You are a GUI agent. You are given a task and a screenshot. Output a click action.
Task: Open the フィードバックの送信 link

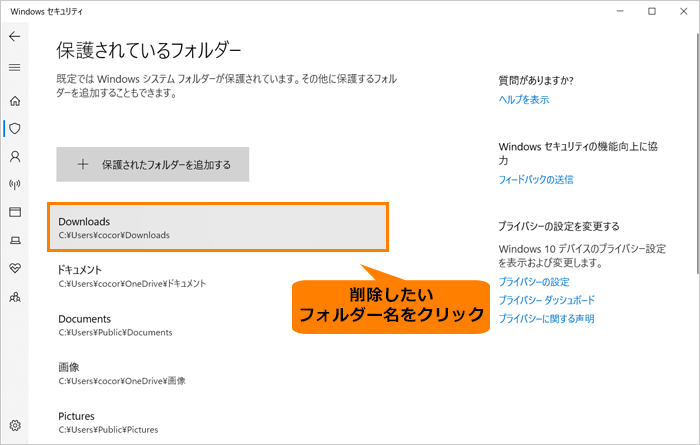coord(536,179)
